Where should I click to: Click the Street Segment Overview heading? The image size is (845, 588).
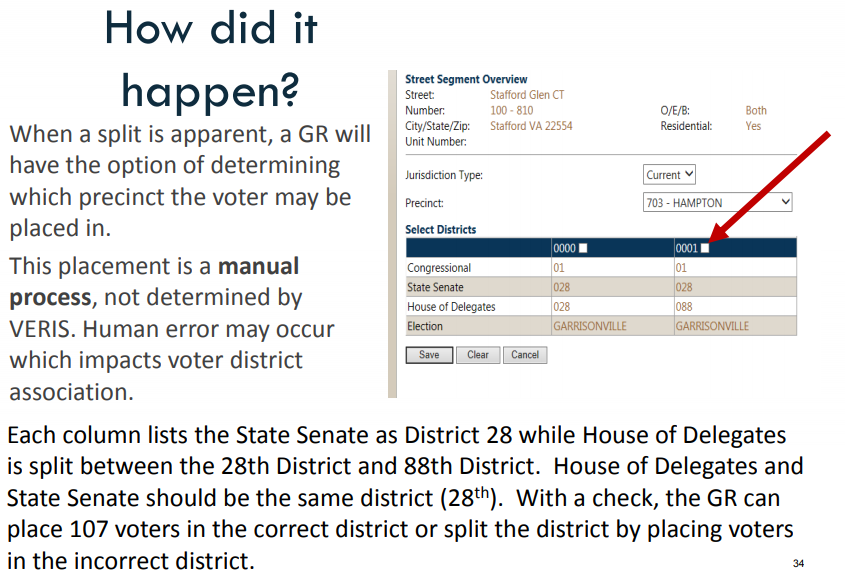click(x=466, y=79)
